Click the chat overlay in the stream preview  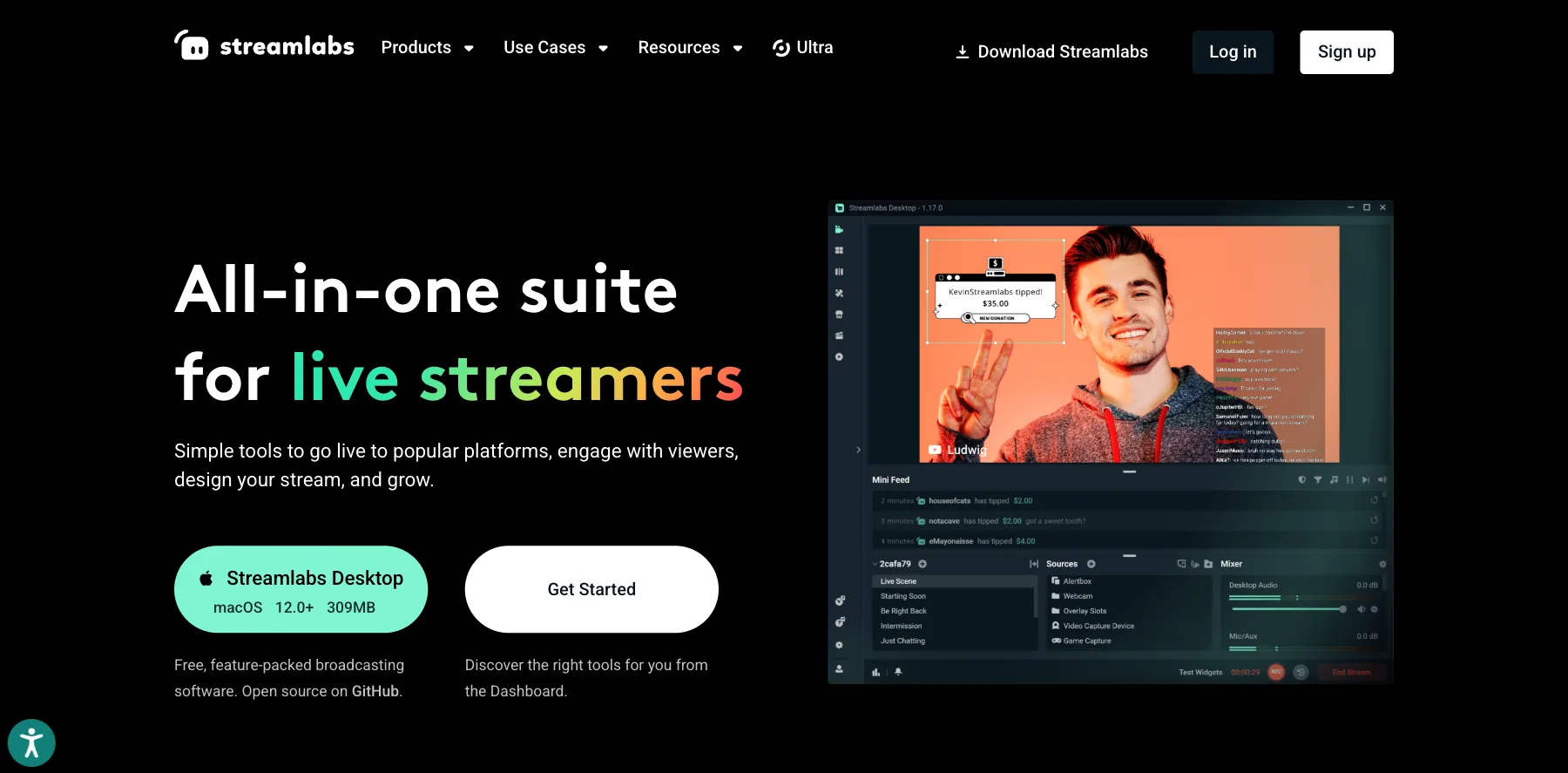[x=1269, y=395]
